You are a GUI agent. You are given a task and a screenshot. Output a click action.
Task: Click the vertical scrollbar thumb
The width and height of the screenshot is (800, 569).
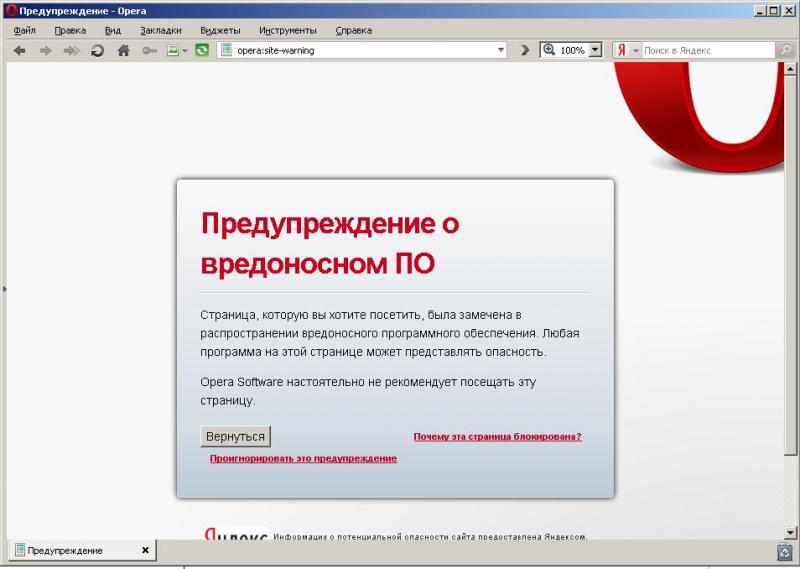790,264
